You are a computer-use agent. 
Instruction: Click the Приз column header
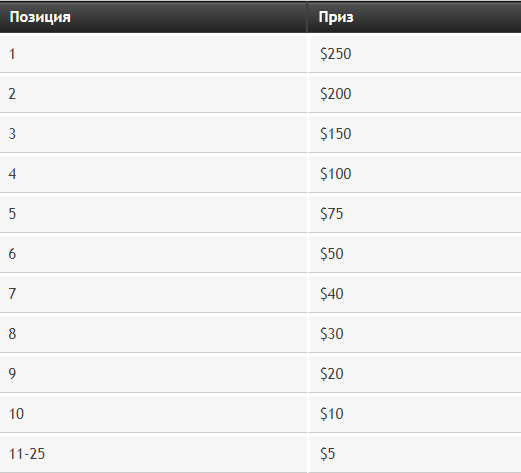pyautogui.click(x=414, y=17)
